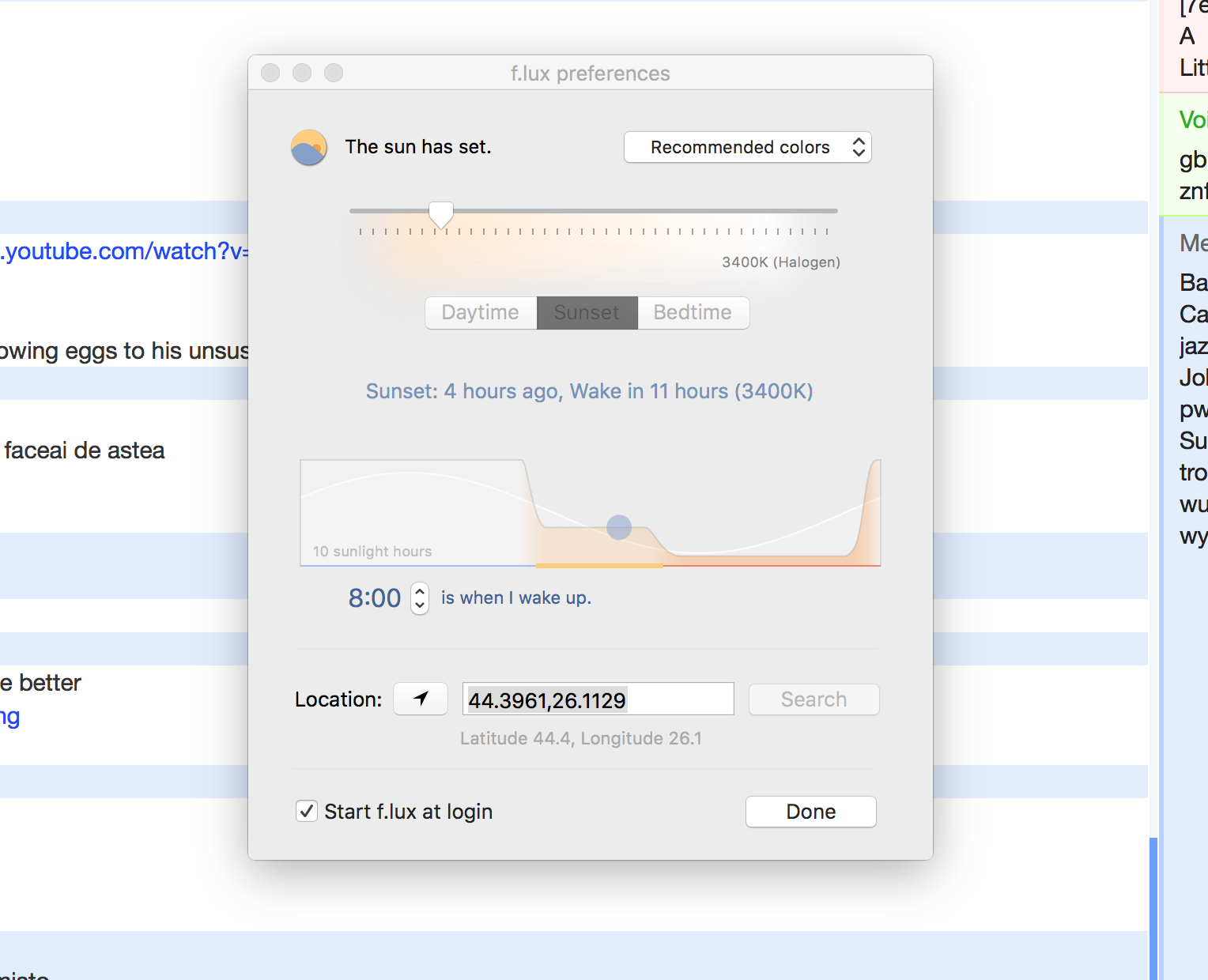
Task: Close the f.lux preferences window
Action: tap(270, 73)
